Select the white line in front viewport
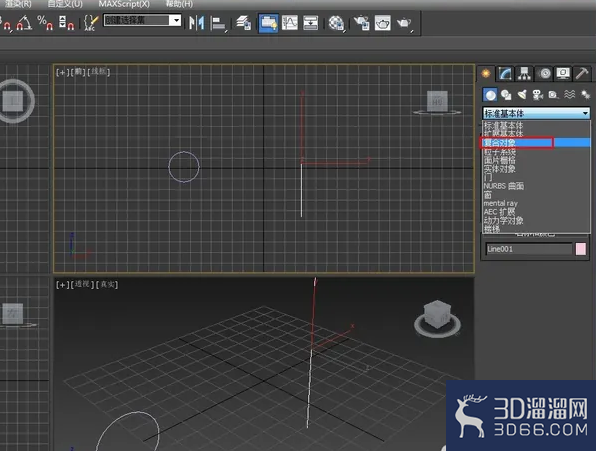The image size is (596, 451). click(x=301, y=190)
